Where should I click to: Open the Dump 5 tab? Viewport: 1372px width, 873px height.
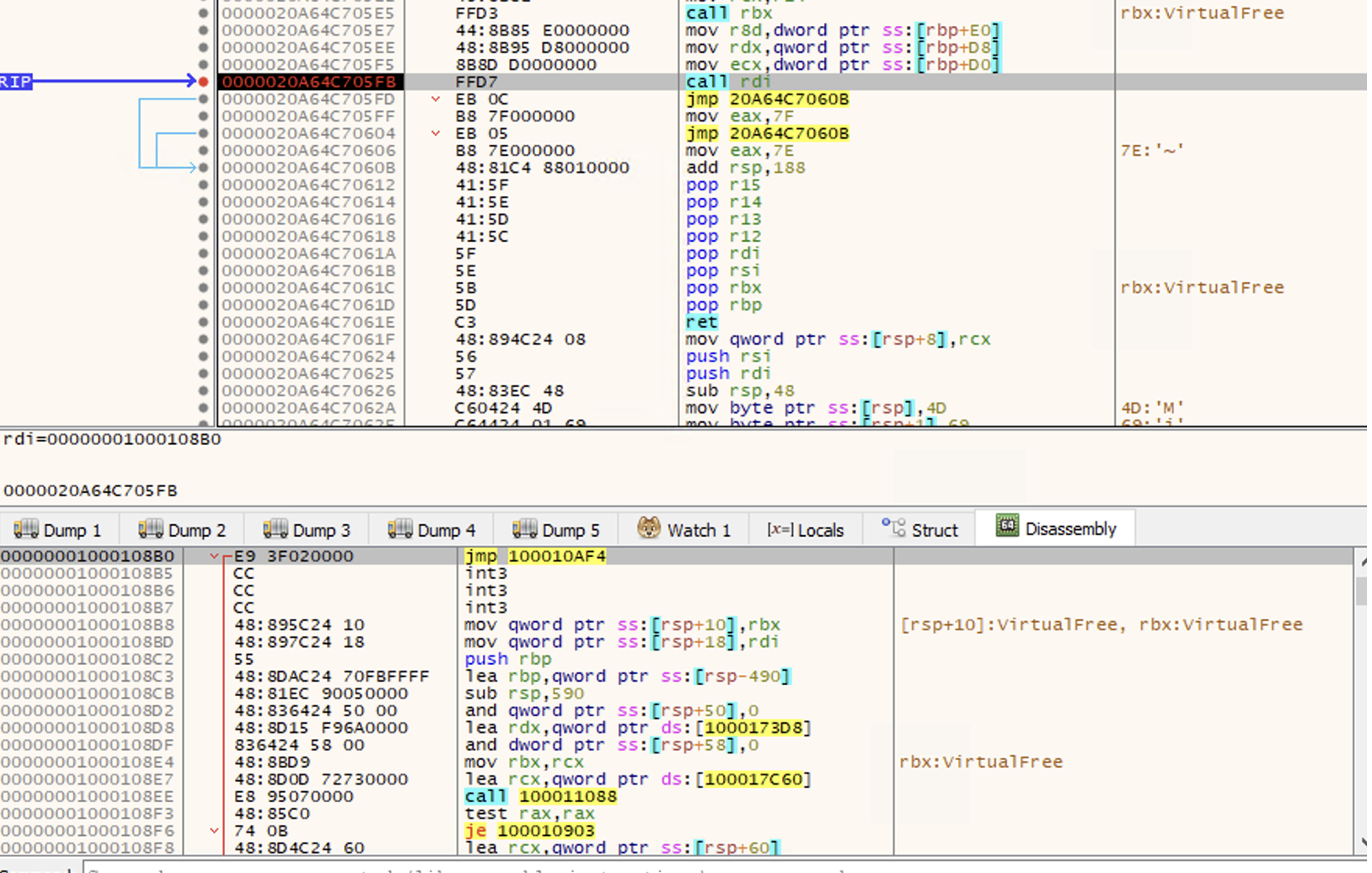556,529
